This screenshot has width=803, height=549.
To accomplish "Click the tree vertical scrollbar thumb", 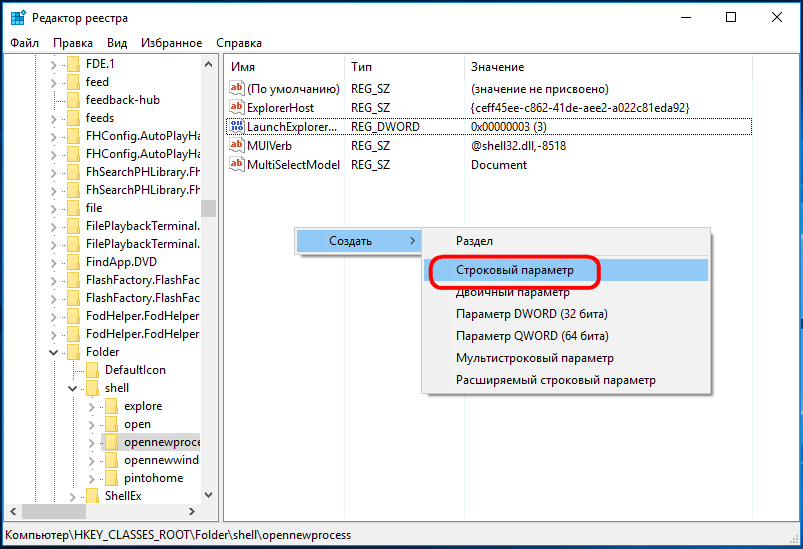I will click(x=208, y=208).
